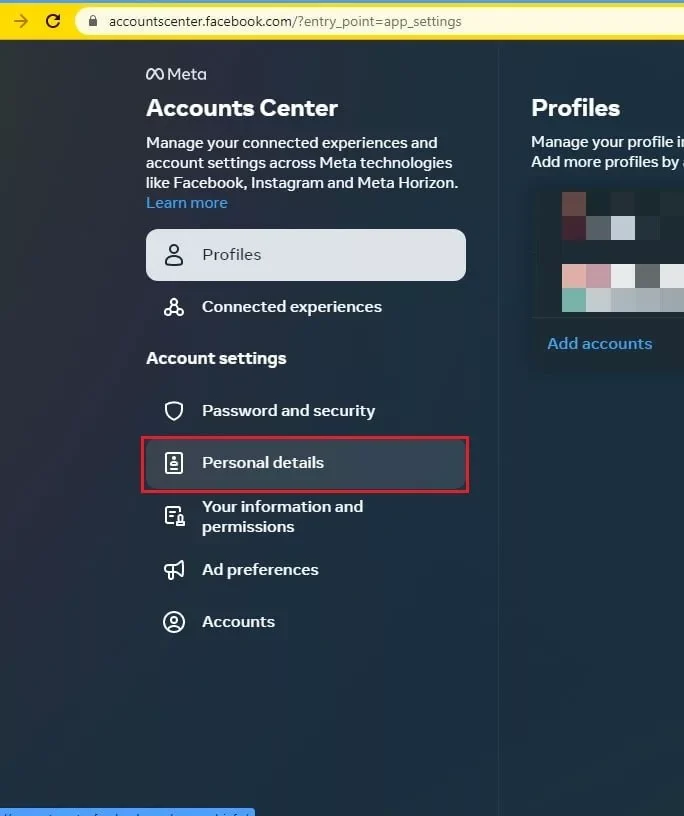Reload the page with the refresh icon

click(x=53, y=21)
